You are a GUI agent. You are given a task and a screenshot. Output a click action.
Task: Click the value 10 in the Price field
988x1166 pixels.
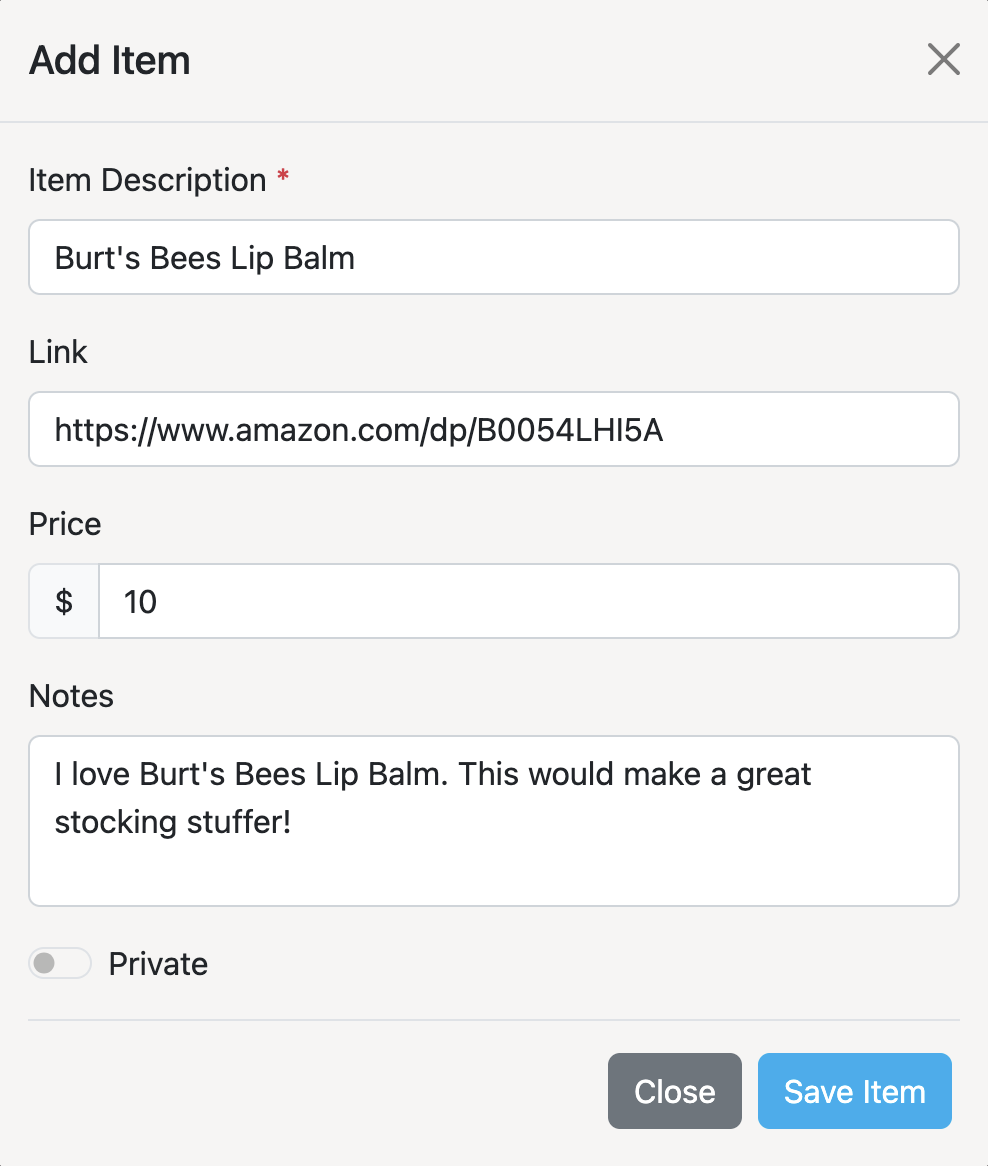pos(139,601)
